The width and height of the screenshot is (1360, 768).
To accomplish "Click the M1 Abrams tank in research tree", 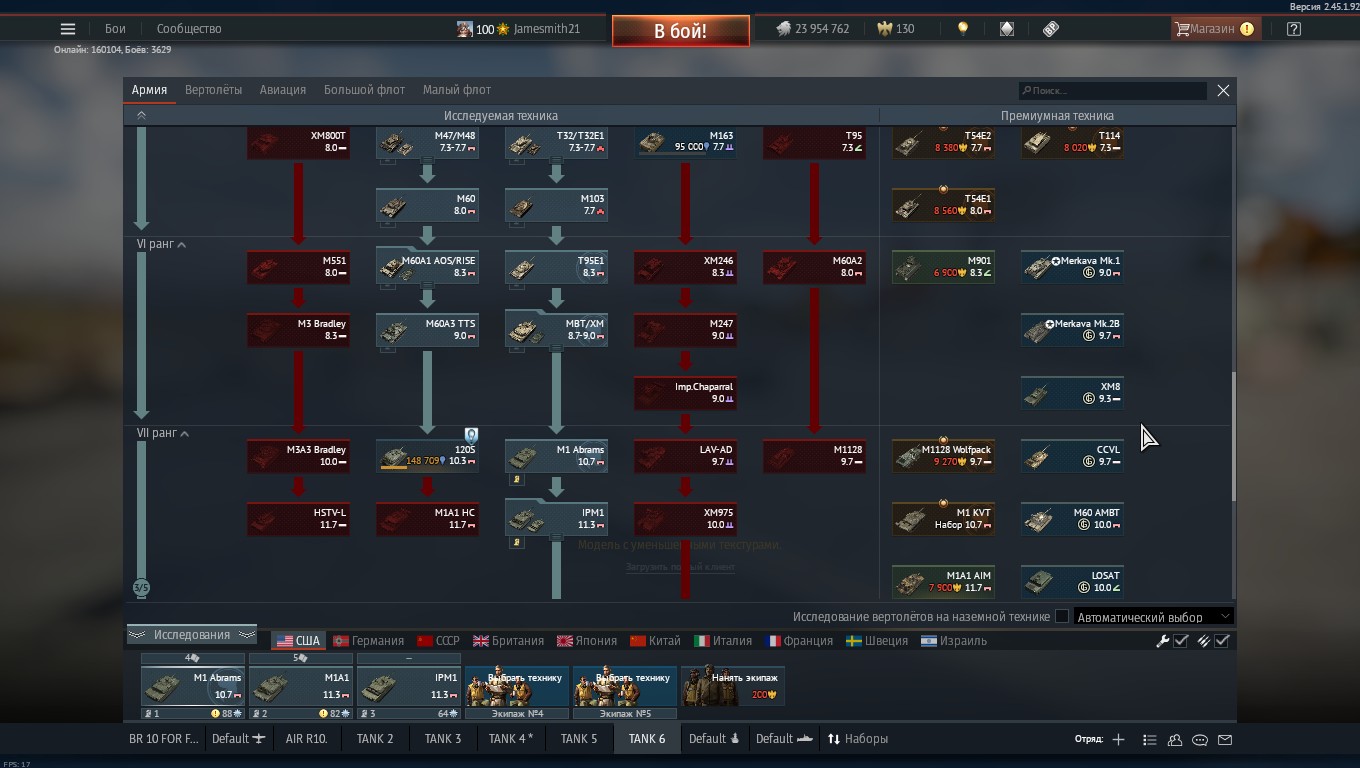I will (x=556, y=456).
